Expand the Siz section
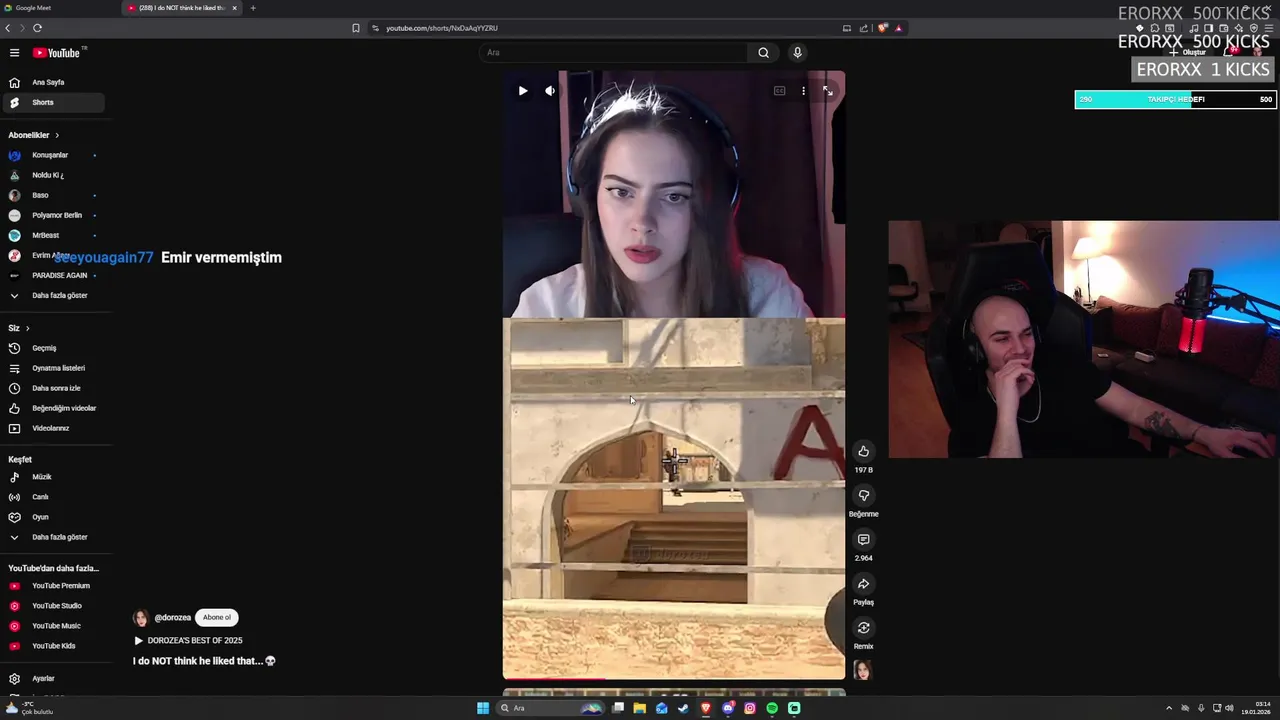Image resolution: width=1280 pixels, height=720 pixels. 19,328
